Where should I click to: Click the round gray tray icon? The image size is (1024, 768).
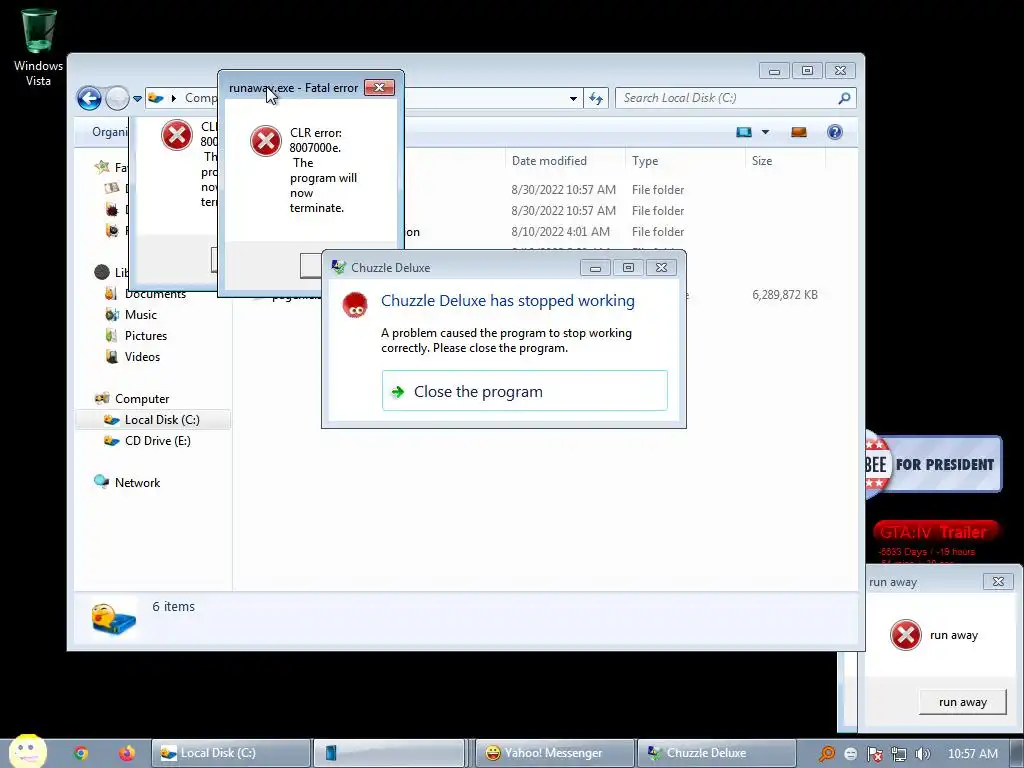tap(850, 754)
